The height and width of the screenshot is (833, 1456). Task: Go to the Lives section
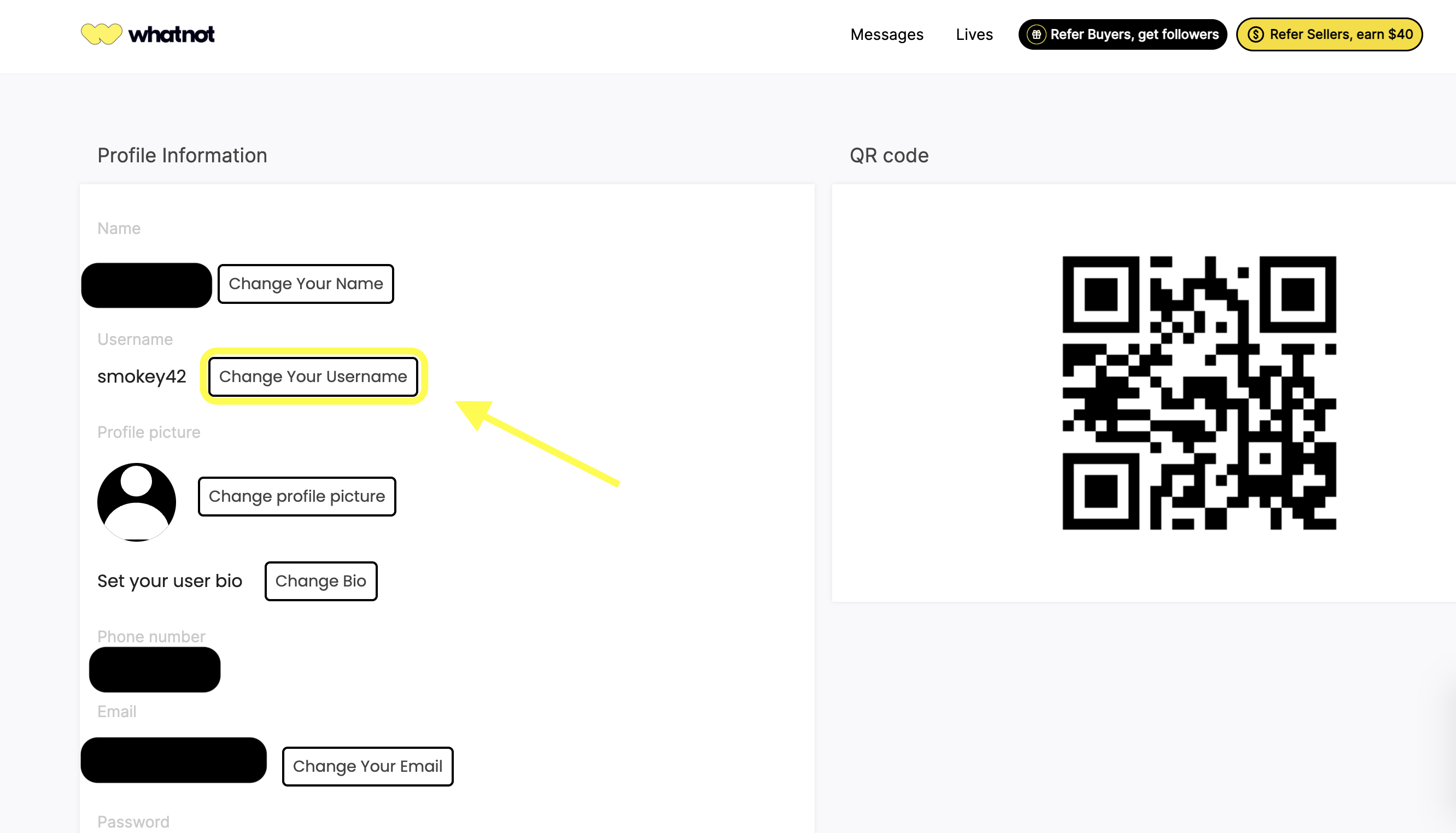pyautogui.click(x=974, y=34)
